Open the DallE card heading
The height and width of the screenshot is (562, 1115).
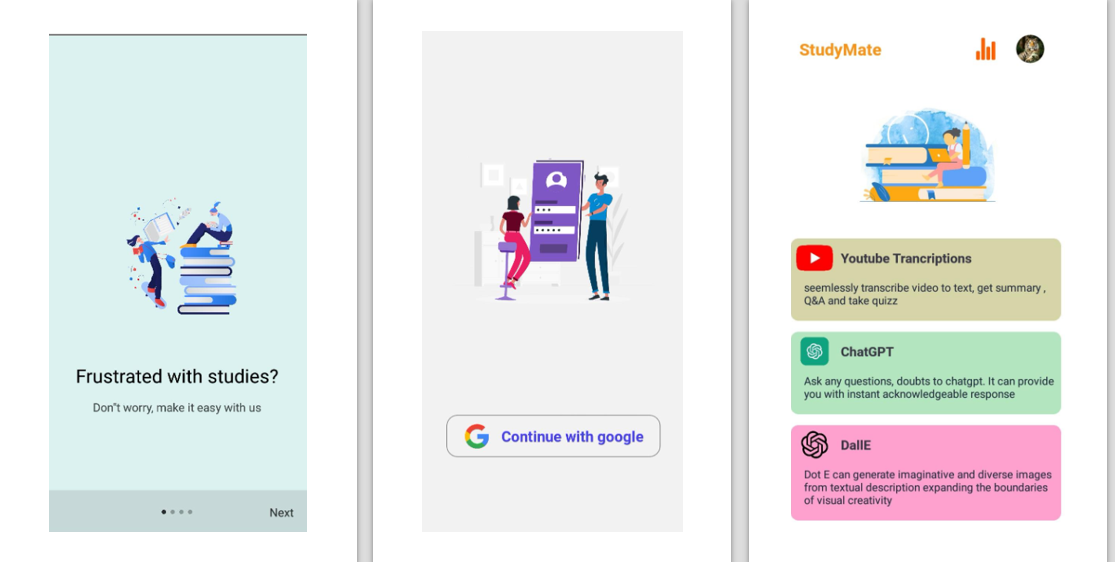855,445
